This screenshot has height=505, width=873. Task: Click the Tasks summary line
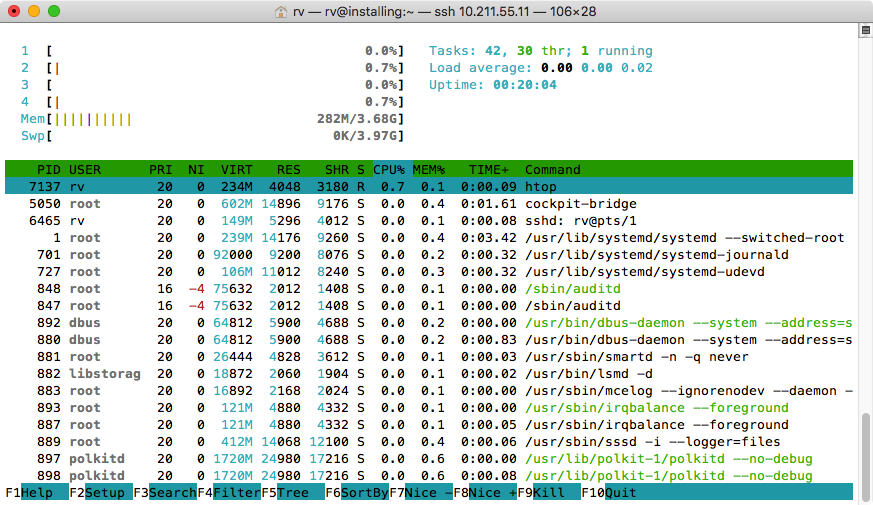[x=540, y=51]
